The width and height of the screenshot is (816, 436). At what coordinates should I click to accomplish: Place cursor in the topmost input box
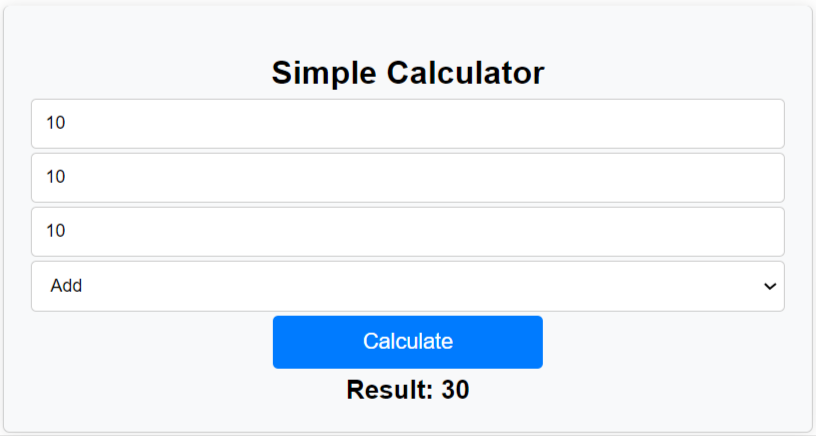point(407,124)
